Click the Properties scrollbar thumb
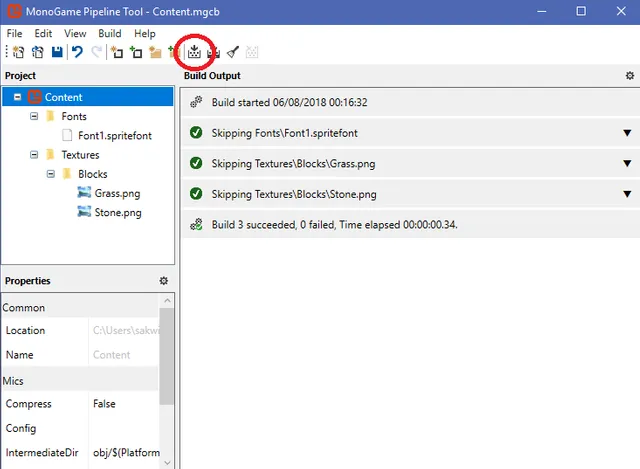Screen dimensions: 640x469 167,356
